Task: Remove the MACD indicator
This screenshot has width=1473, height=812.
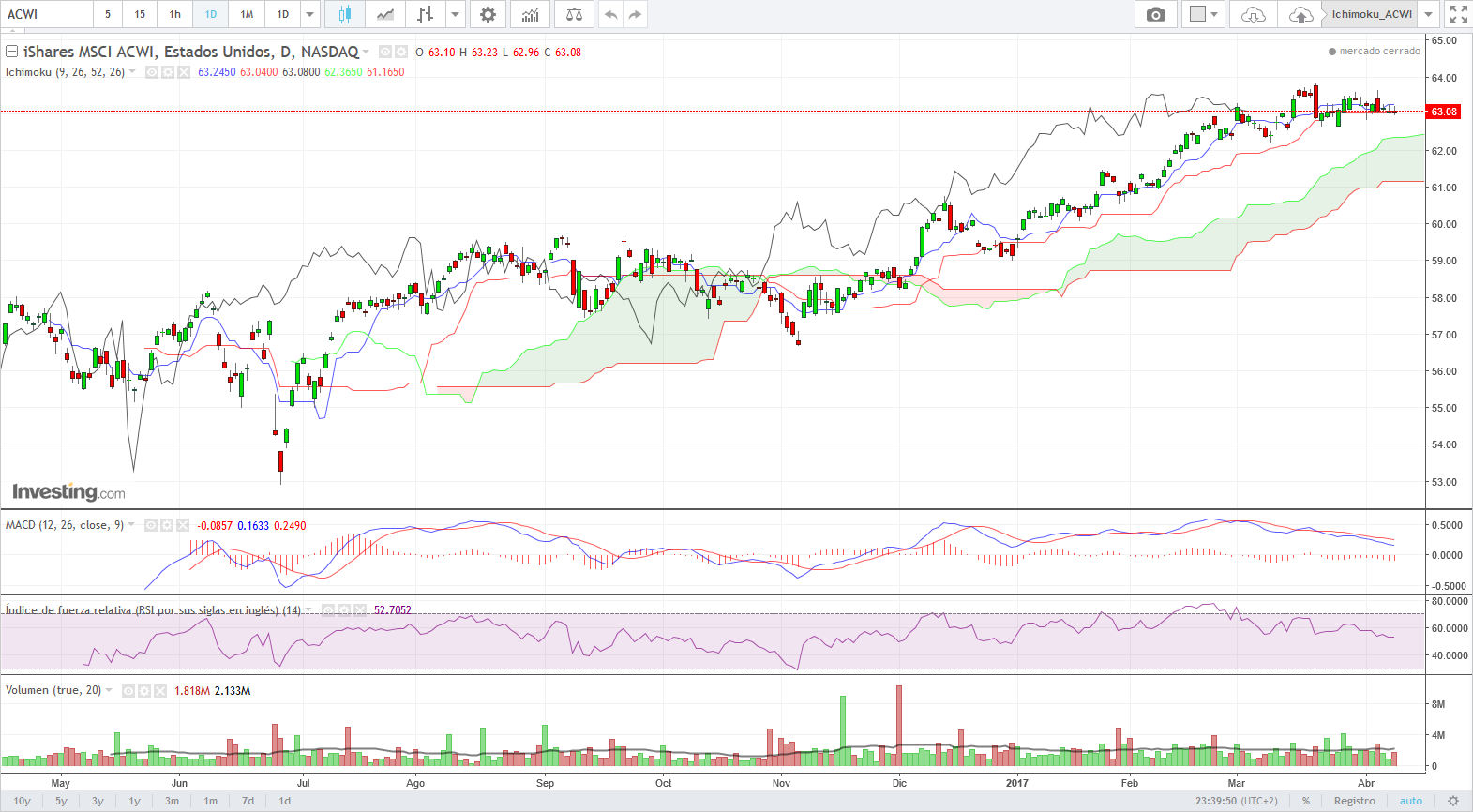Action: 183,525
